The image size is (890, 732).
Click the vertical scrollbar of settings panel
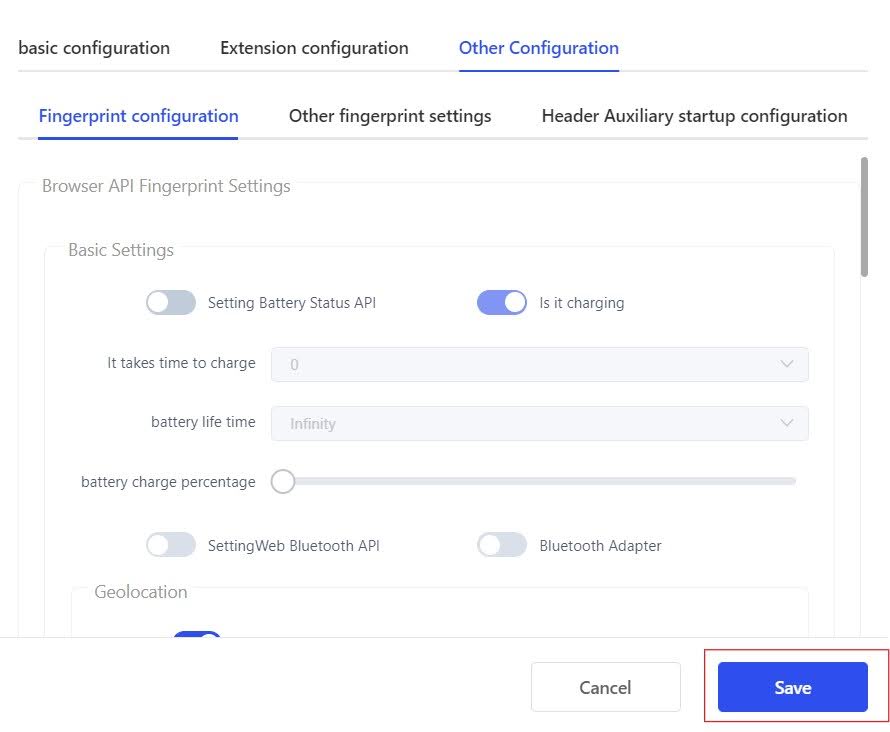864,215
